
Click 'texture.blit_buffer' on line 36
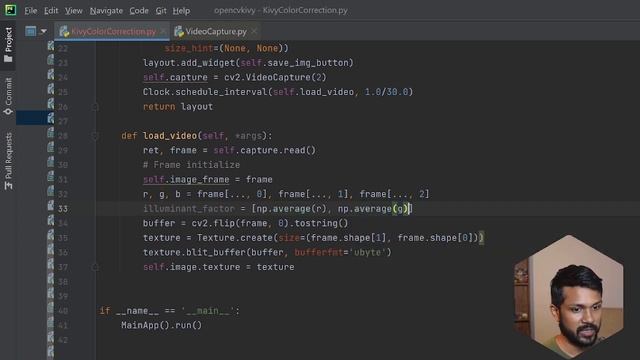(194, 253)
